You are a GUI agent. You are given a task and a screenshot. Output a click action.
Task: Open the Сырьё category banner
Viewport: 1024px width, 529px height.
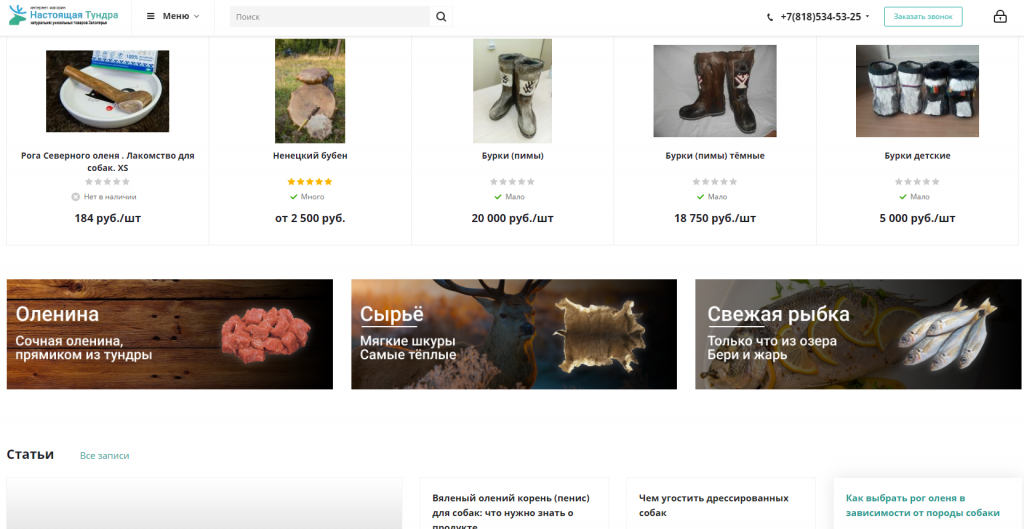(514, 334)
